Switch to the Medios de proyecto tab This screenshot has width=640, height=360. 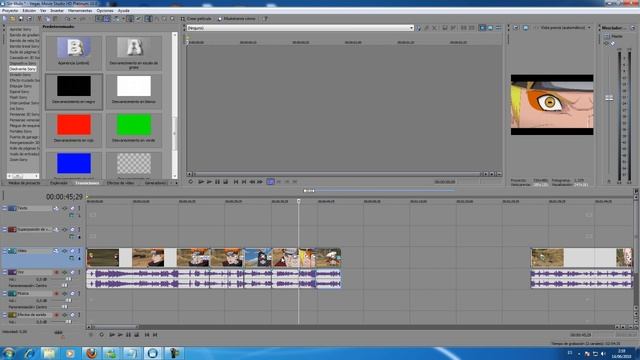click(24, 183)
